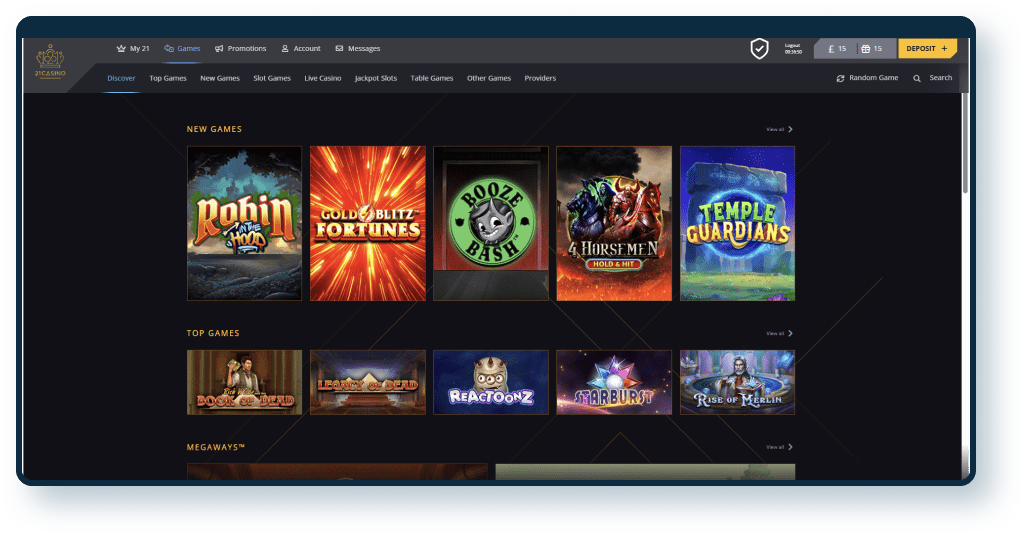View all Megaways games
The height and width of the screenshot is (534, 1024).
pyautogui.click(x=779, y=447)
